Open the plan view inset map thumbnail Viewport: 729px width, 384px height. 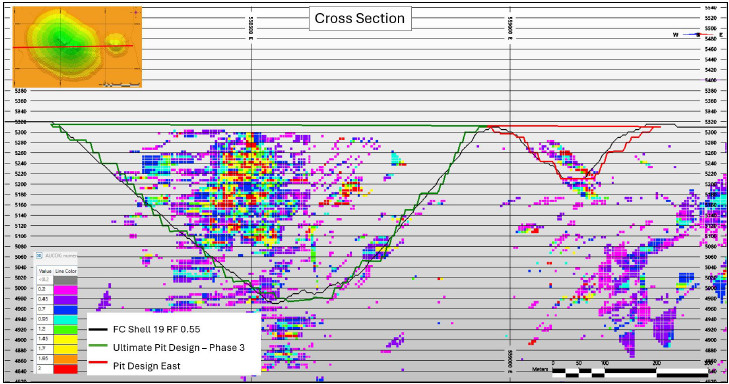point(77,47)
